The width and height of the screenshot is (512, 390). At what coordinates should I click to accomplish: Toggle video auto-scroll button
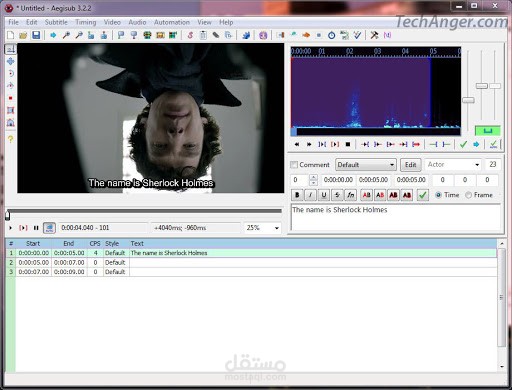pyautogui.click(x=49, y=228)
